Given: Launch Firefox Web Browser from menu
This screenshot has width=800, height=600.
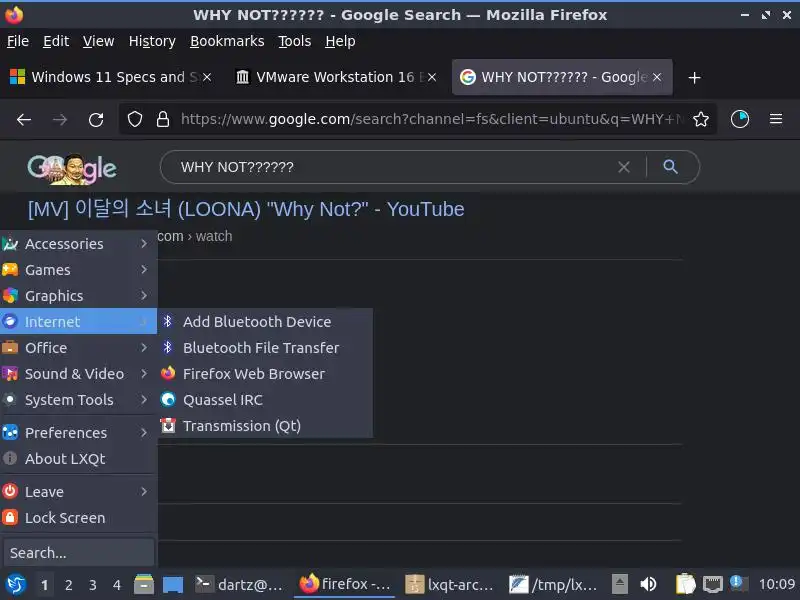Looking at the screenshot, I should (265, 374).
